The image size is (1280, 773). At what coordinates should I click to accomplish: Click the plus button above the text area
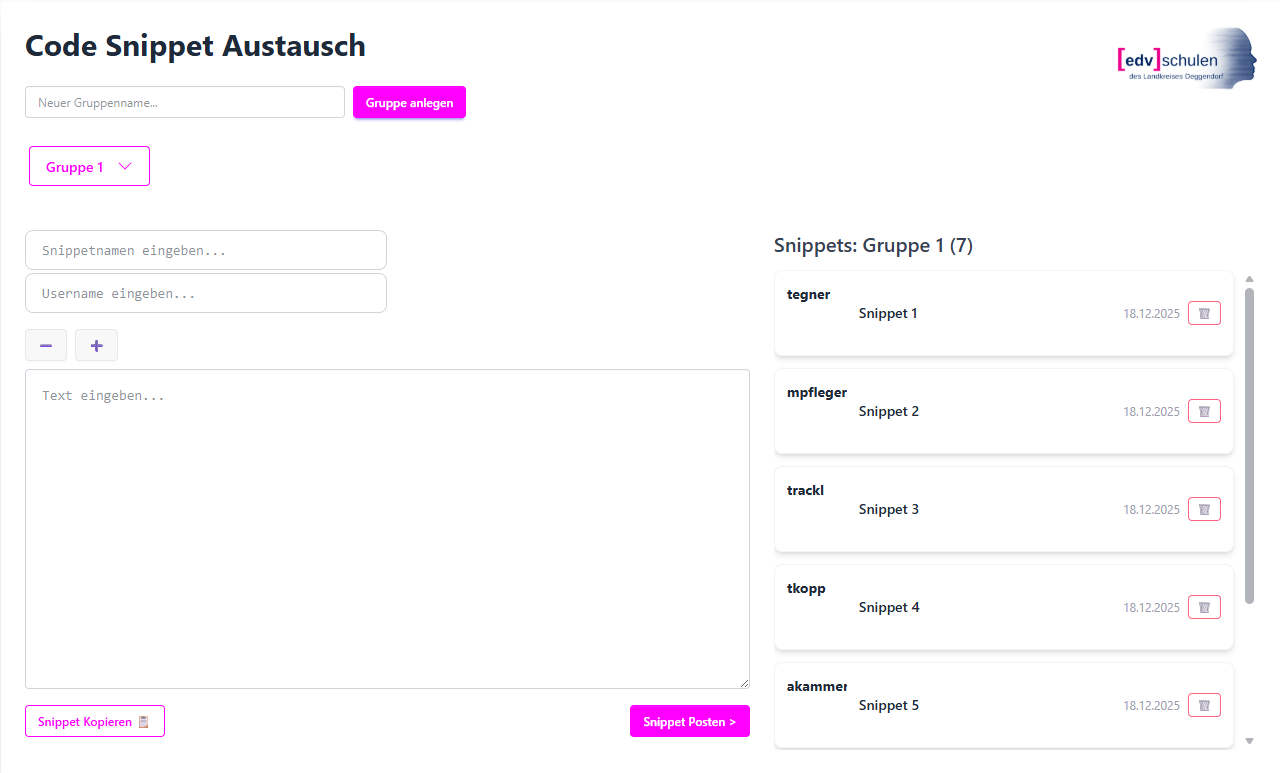96,345
